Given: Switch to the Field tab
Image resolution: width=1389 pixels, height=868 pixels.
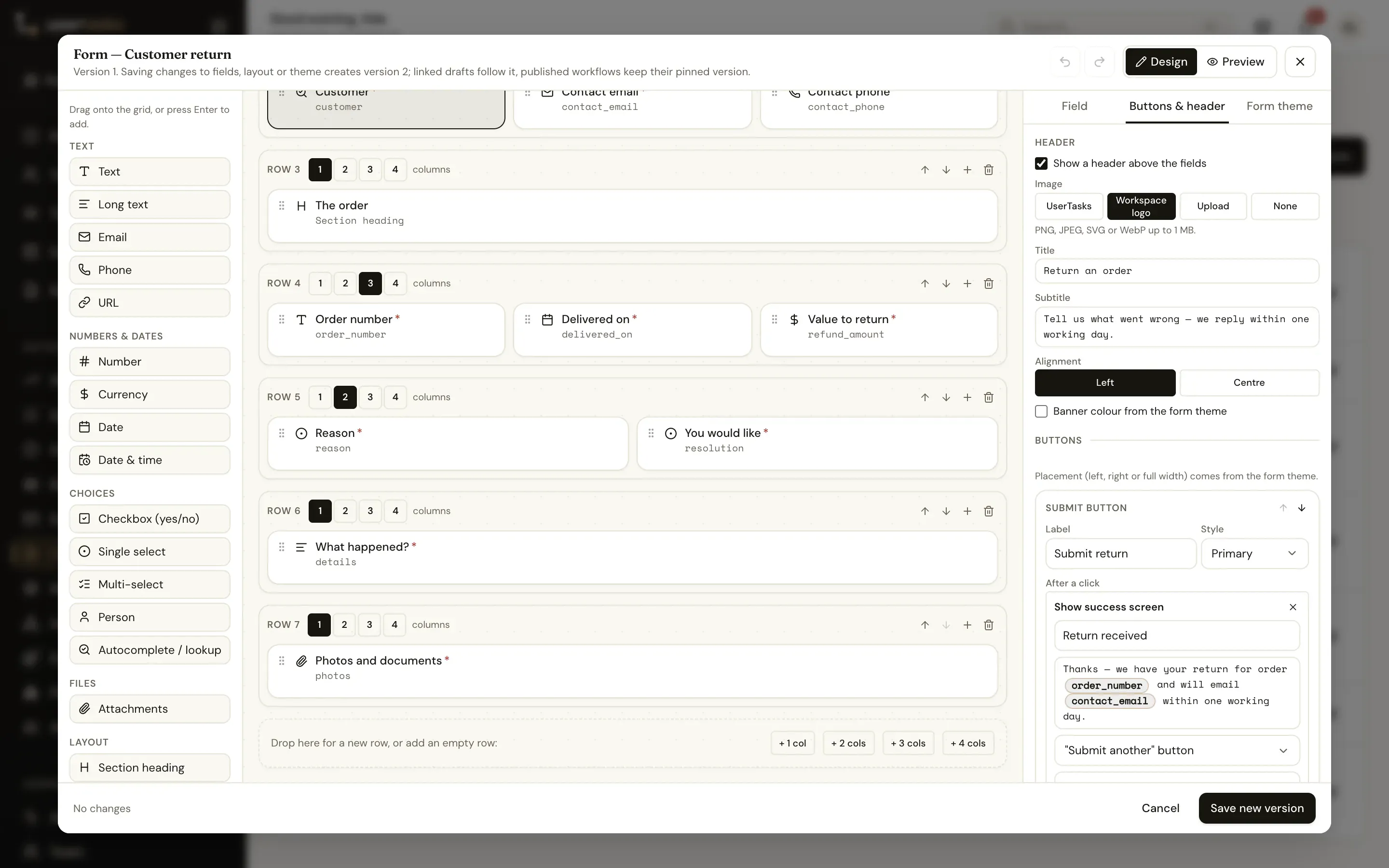Looking at the screenshot, I should (x=1074, y=106).
